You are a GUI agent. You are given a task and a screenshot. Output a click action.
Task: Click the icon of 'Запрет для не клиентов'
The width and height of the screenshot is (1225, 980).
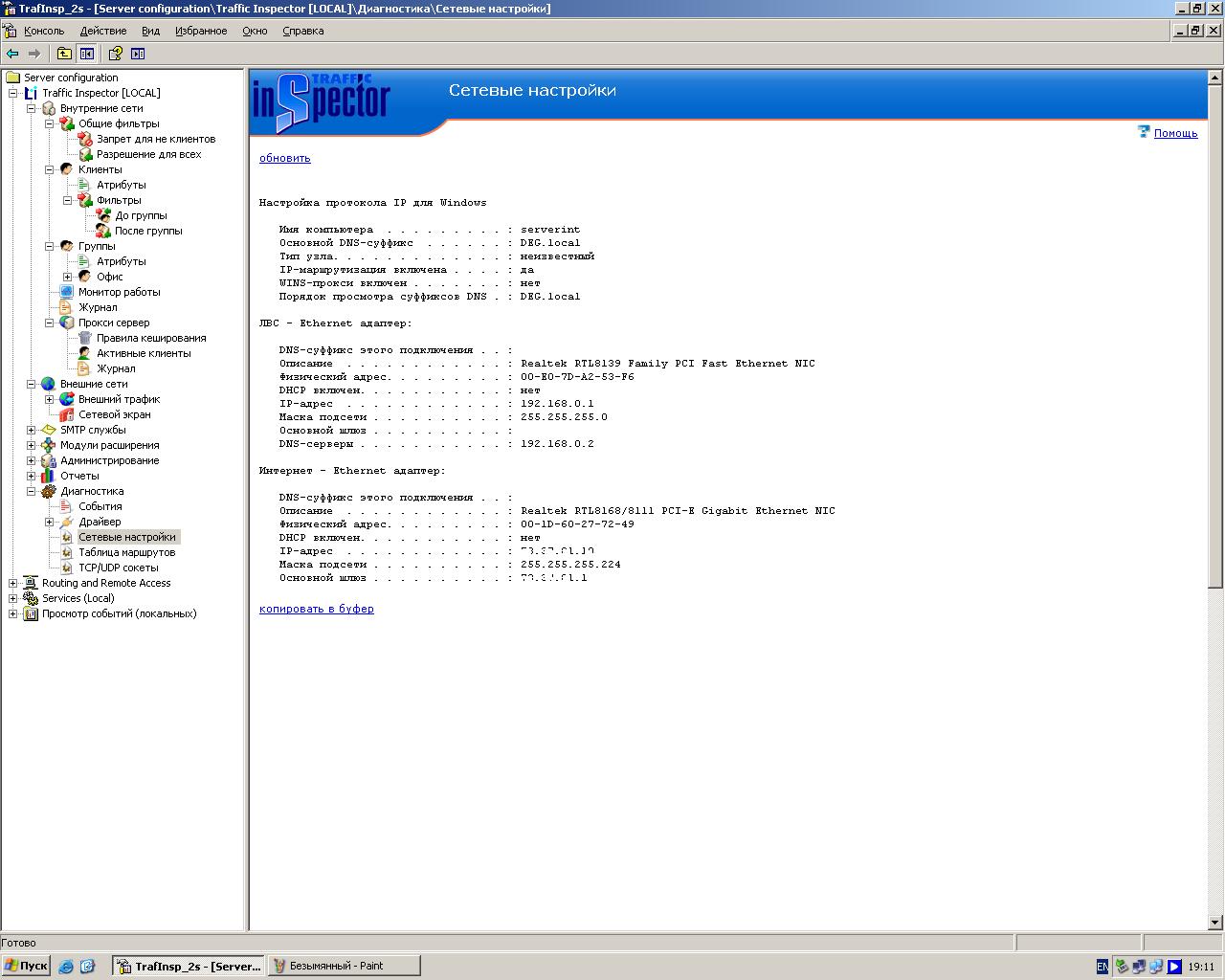click(x=85, y=139)
